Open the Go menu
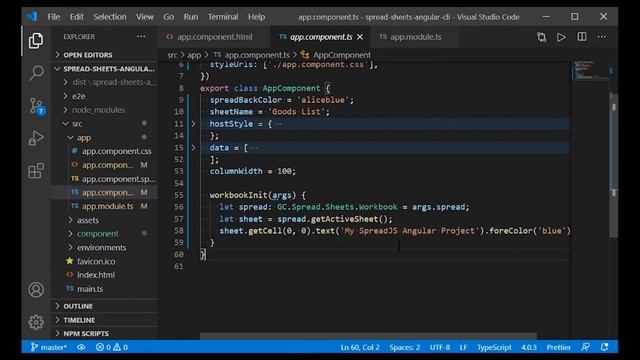Image resolution: width=640 pixels, height=360 pixels. pos(169,17)
